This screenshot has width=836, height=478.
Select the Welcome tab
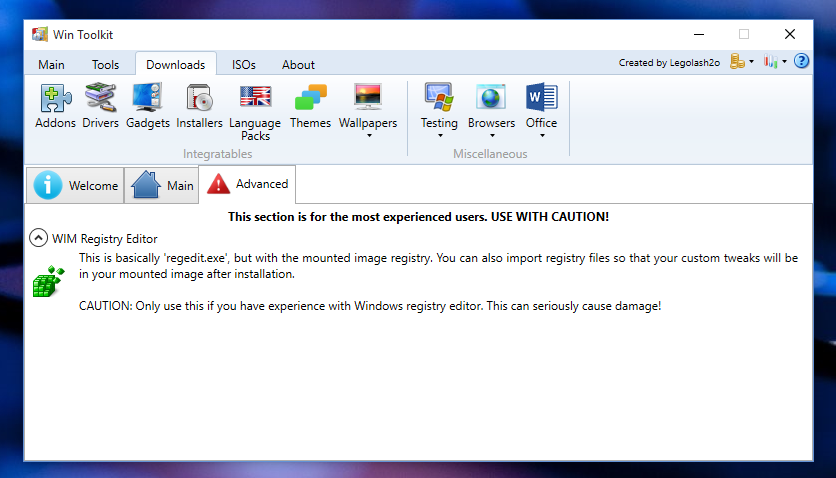[x=76, y=185]
